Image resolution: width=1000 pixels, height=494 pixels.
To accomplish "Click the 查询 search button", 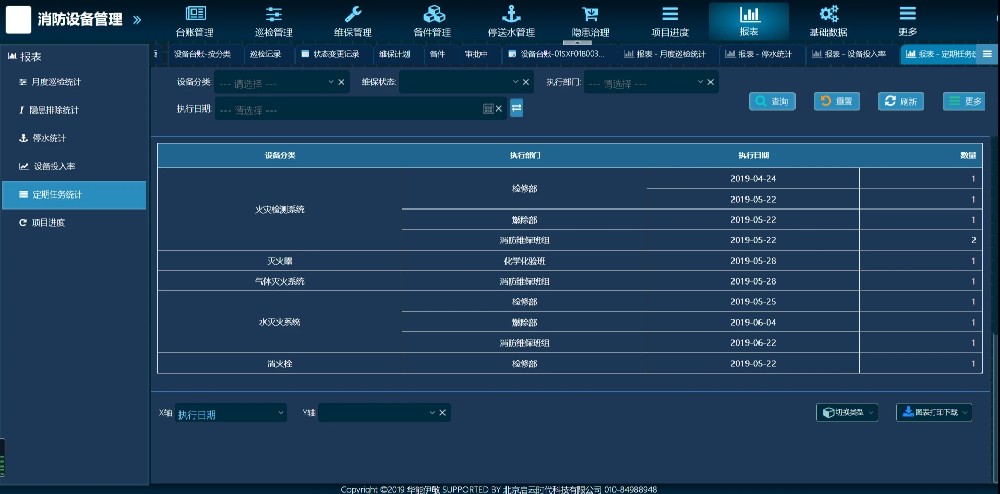I will click(772, 101).
